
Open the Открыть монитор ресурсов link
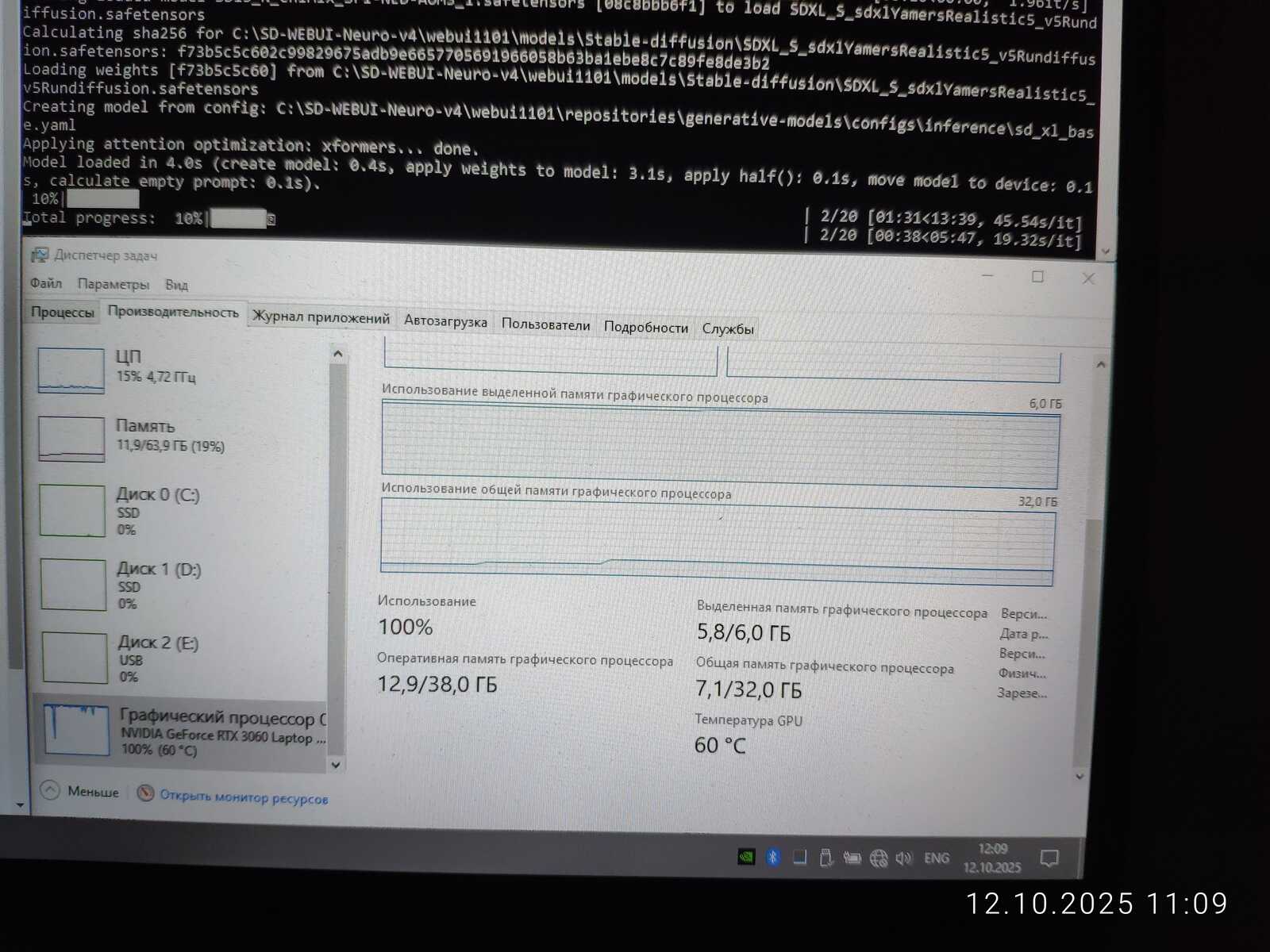coord(244,797)
